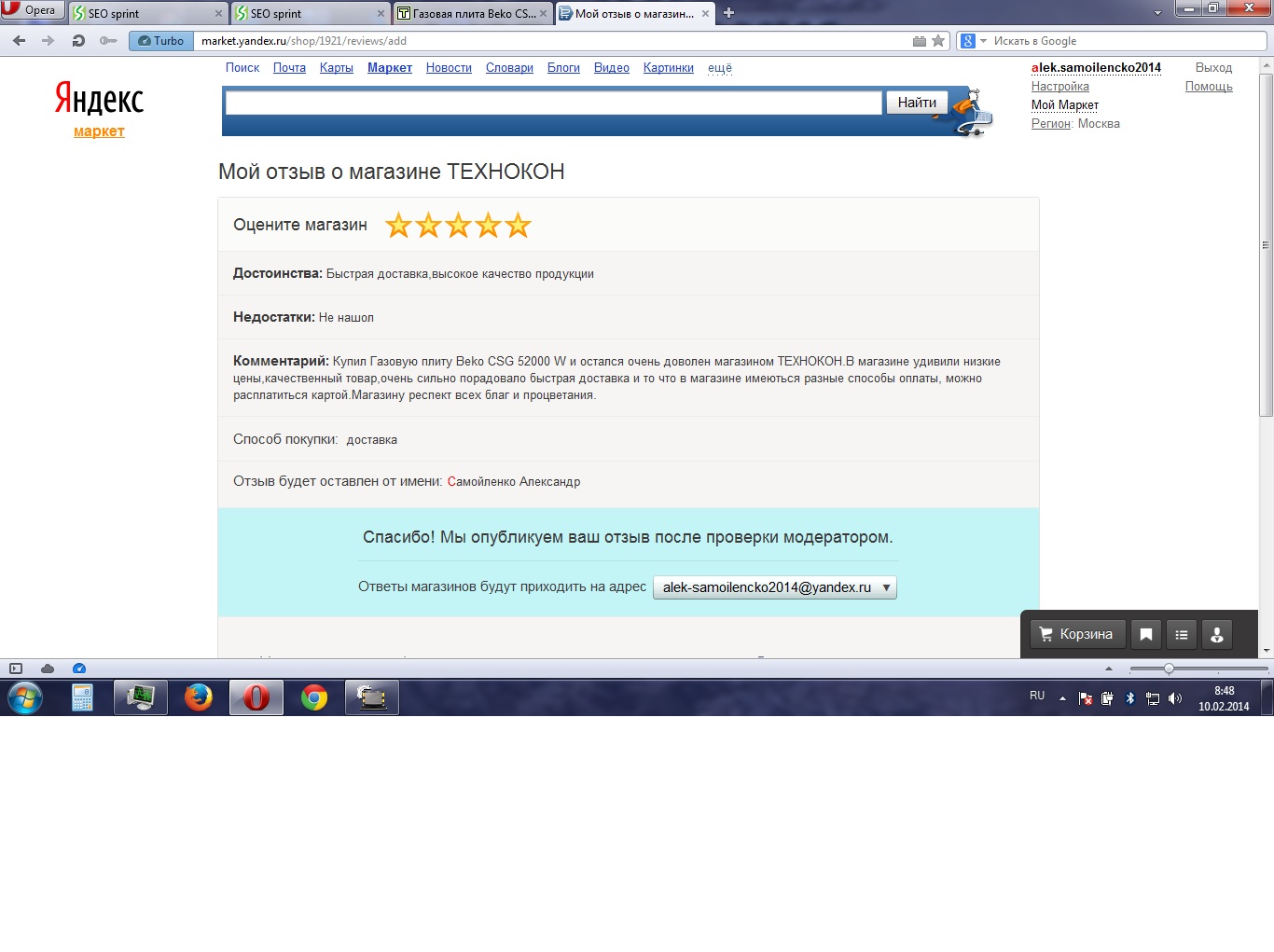
Task: Click the Регион link
Action: point(1051,124)
